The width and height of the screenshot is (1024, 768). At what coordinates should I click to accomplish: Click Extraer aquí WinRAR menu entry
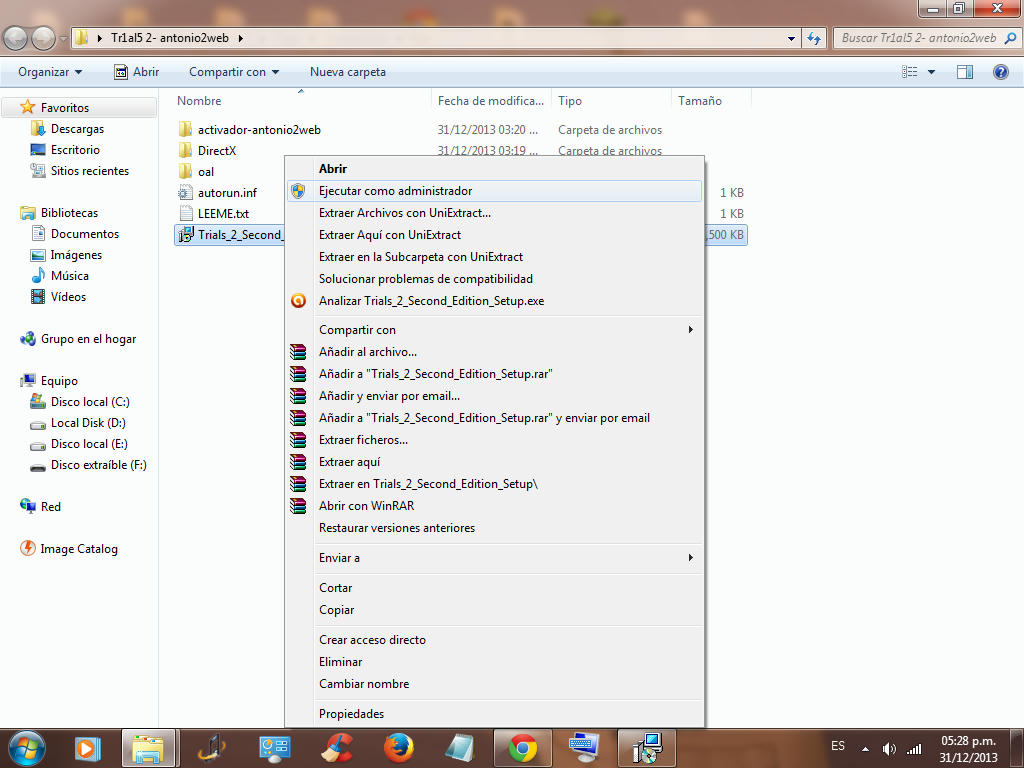(x=349, y=462)
